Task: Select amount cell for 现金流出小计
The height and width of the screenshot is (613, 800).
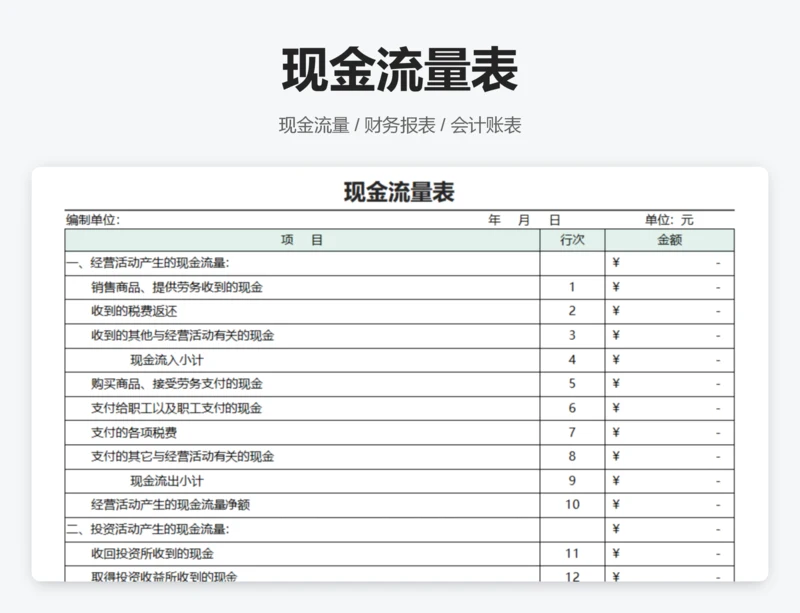Action: click(670, 481)
